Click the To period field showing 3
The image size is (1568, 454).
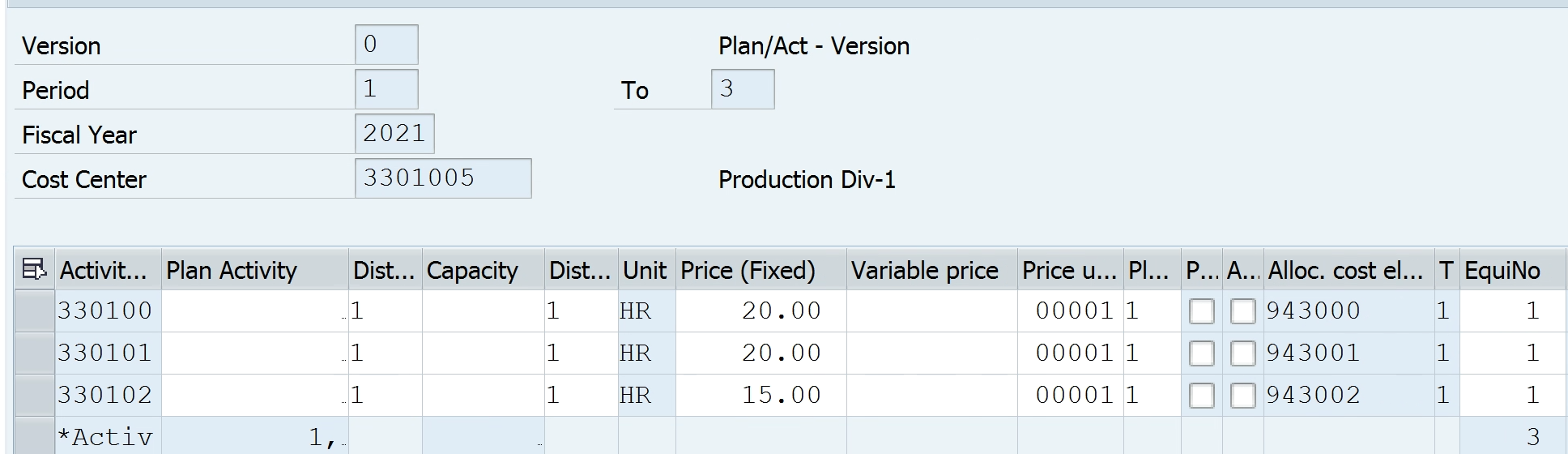[x=743, y=89]
